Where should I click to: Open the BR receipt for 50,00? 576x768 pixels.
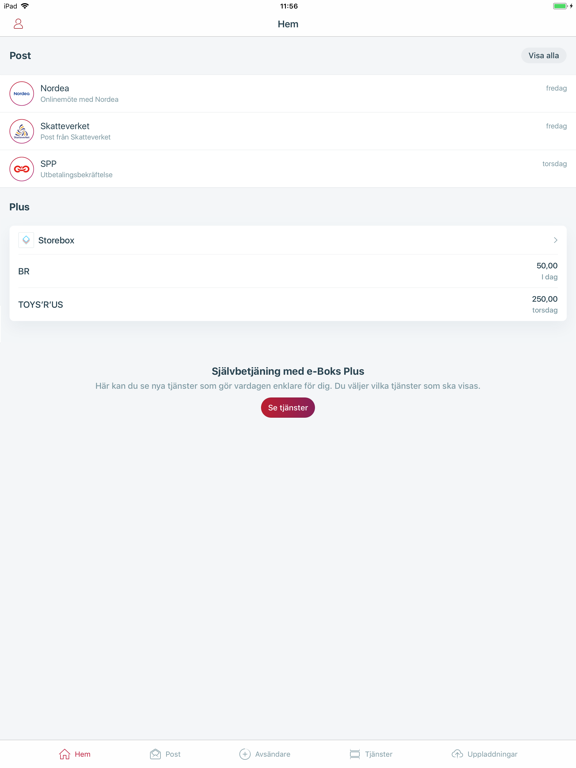point(288,271)
